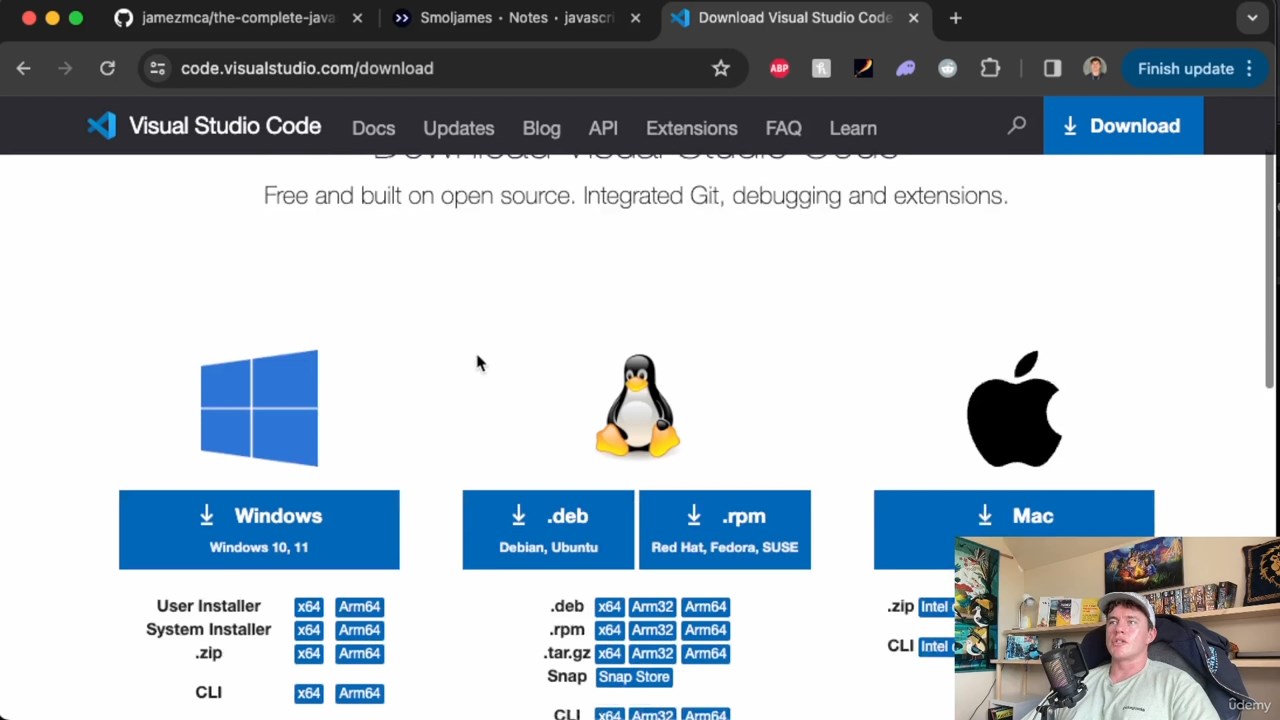Close the Smoljames Notes tab
This screenshot has height=720, width=1280.
[635, 18]
